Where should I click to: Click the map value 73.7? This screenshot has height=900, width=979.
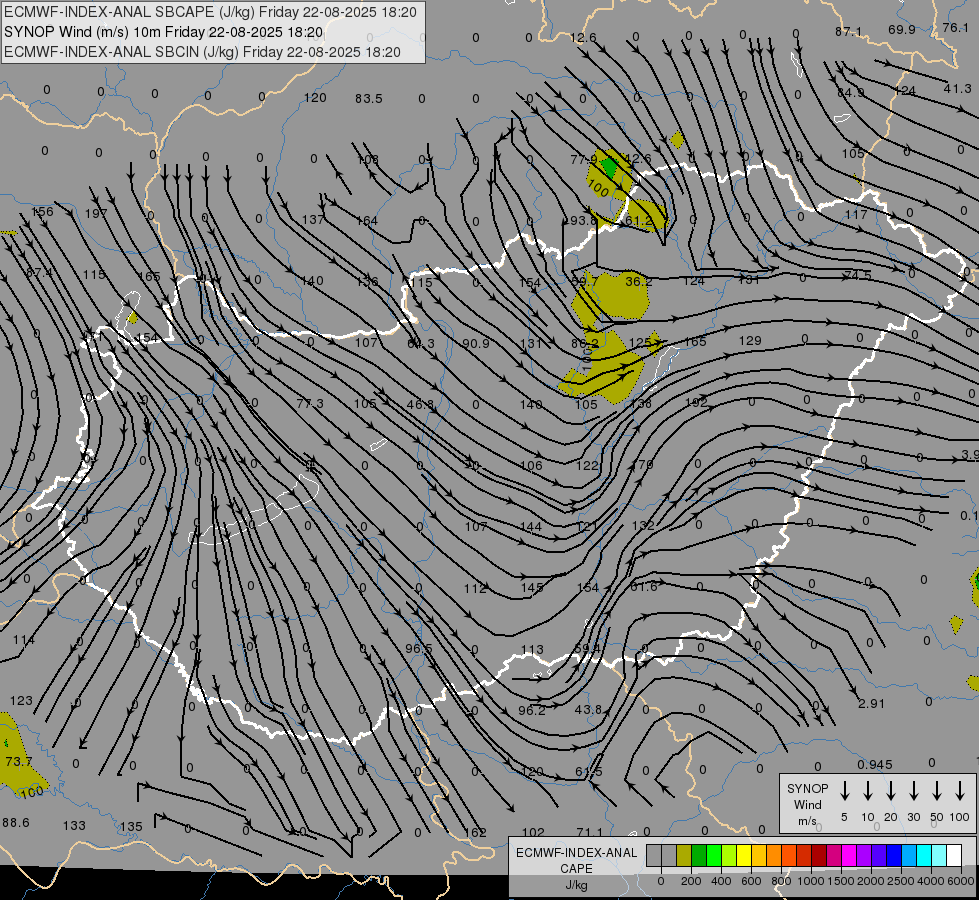(18, 762)
